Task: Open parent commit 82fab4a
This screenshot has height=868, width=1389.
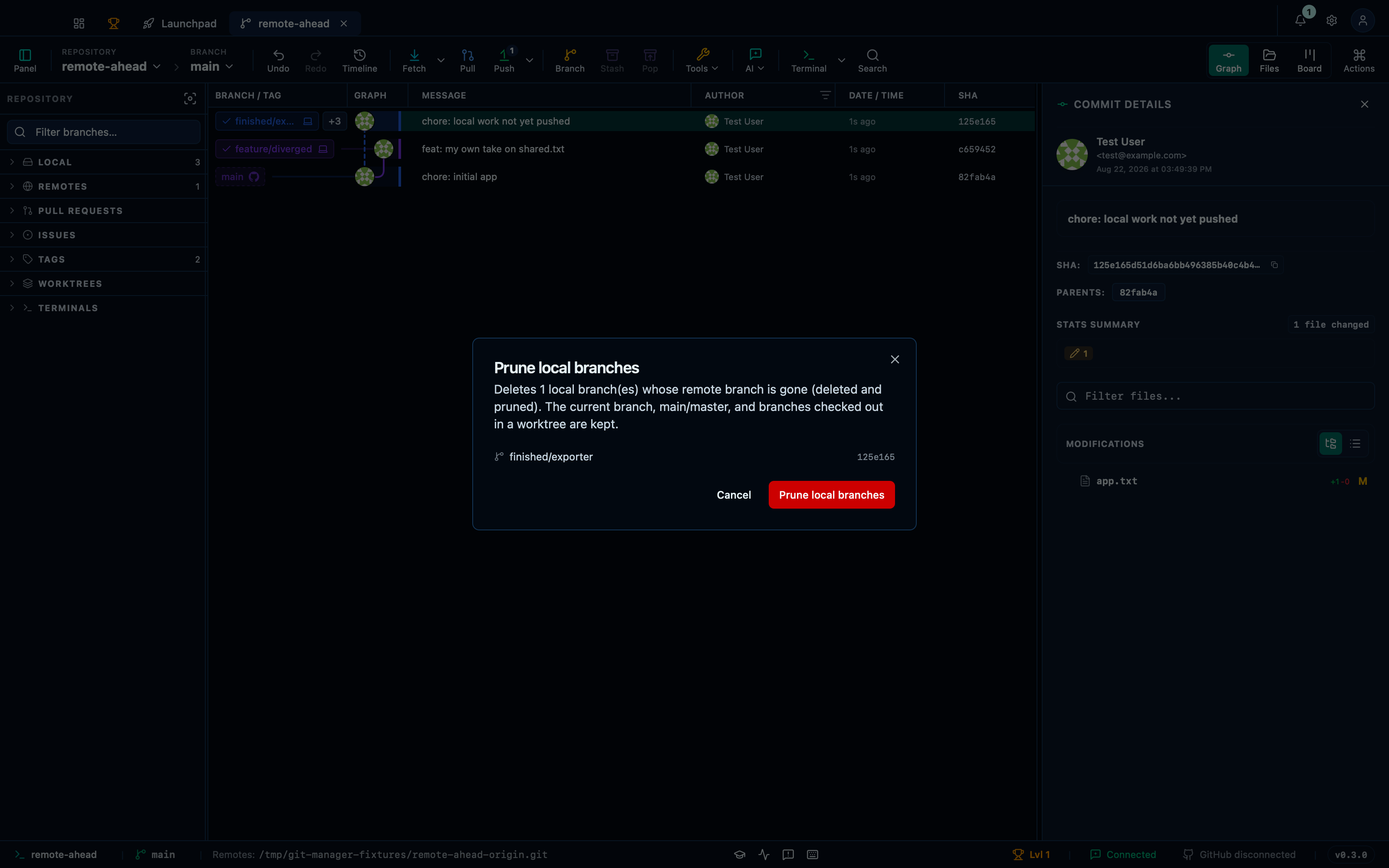Action: point(1138,293)
